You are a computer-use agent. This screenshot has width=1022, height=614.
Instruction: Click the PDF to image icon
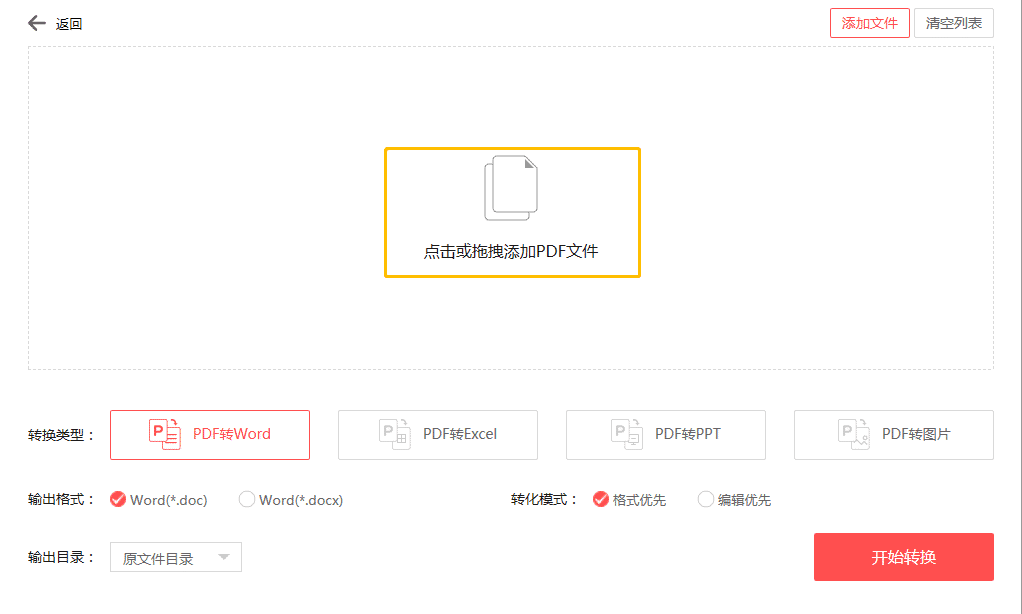click(854, 434)
